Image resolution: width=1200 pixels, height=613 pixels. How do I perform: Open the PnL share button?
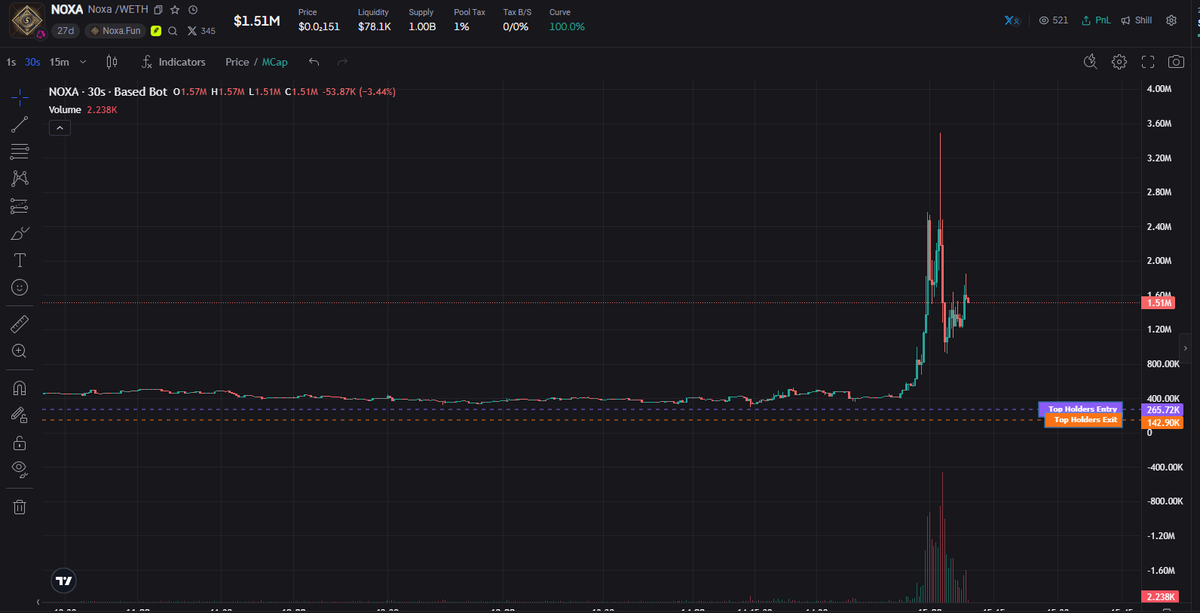point(1096,20)
